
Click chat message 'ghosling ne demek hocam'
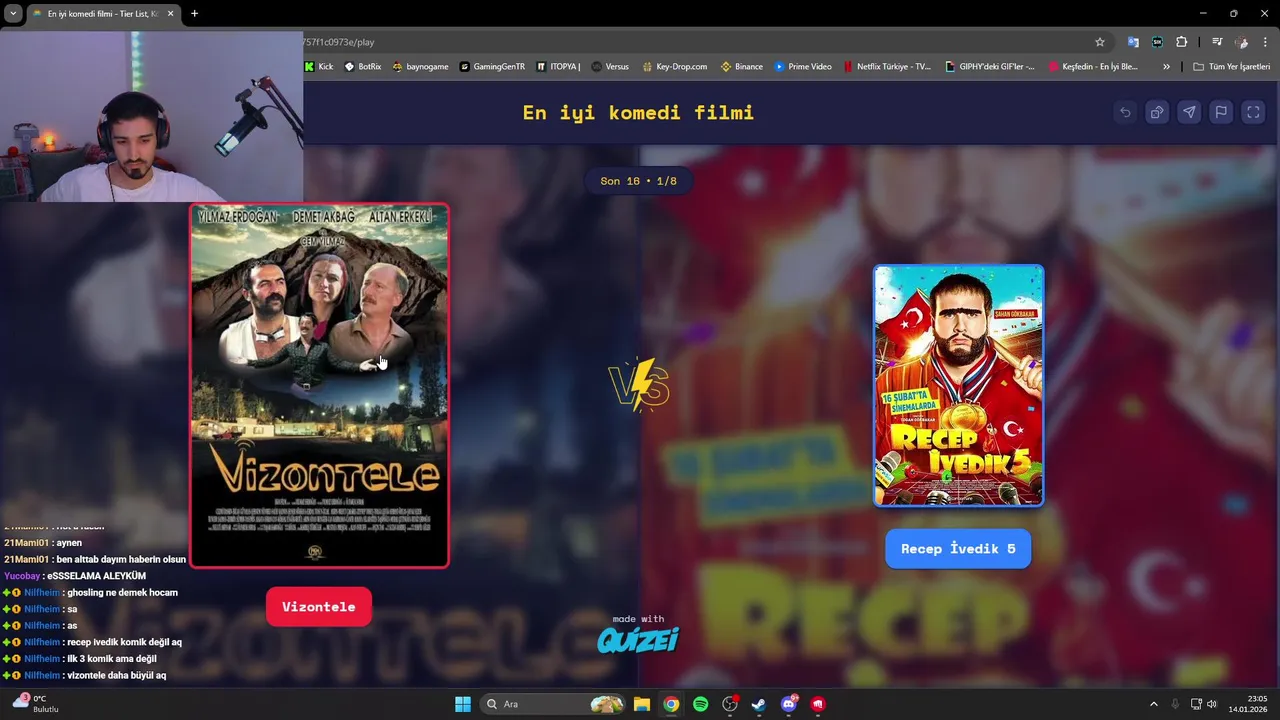[121, 592]
